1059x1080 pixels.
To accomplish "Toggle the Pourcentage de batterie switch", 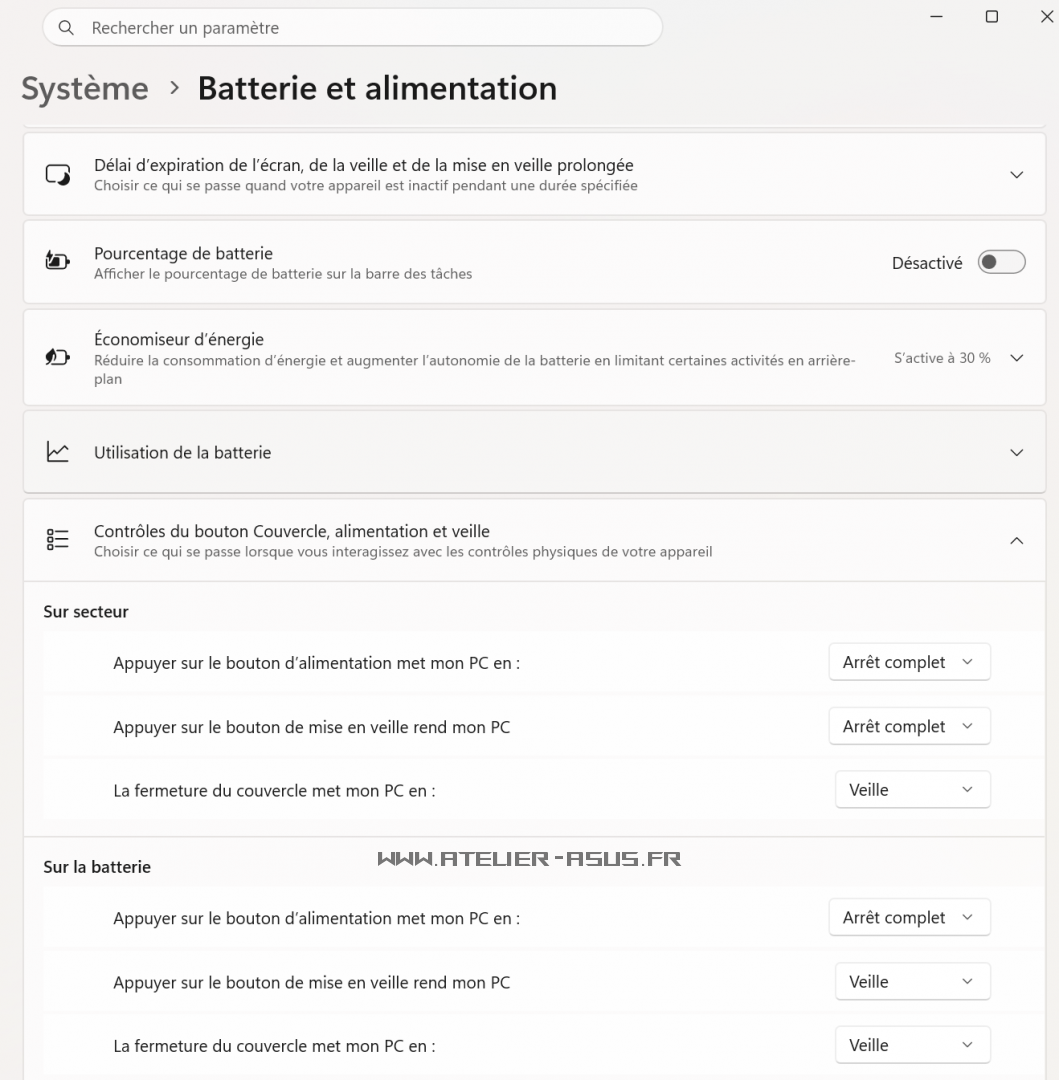I will [x=1001, y=262].
